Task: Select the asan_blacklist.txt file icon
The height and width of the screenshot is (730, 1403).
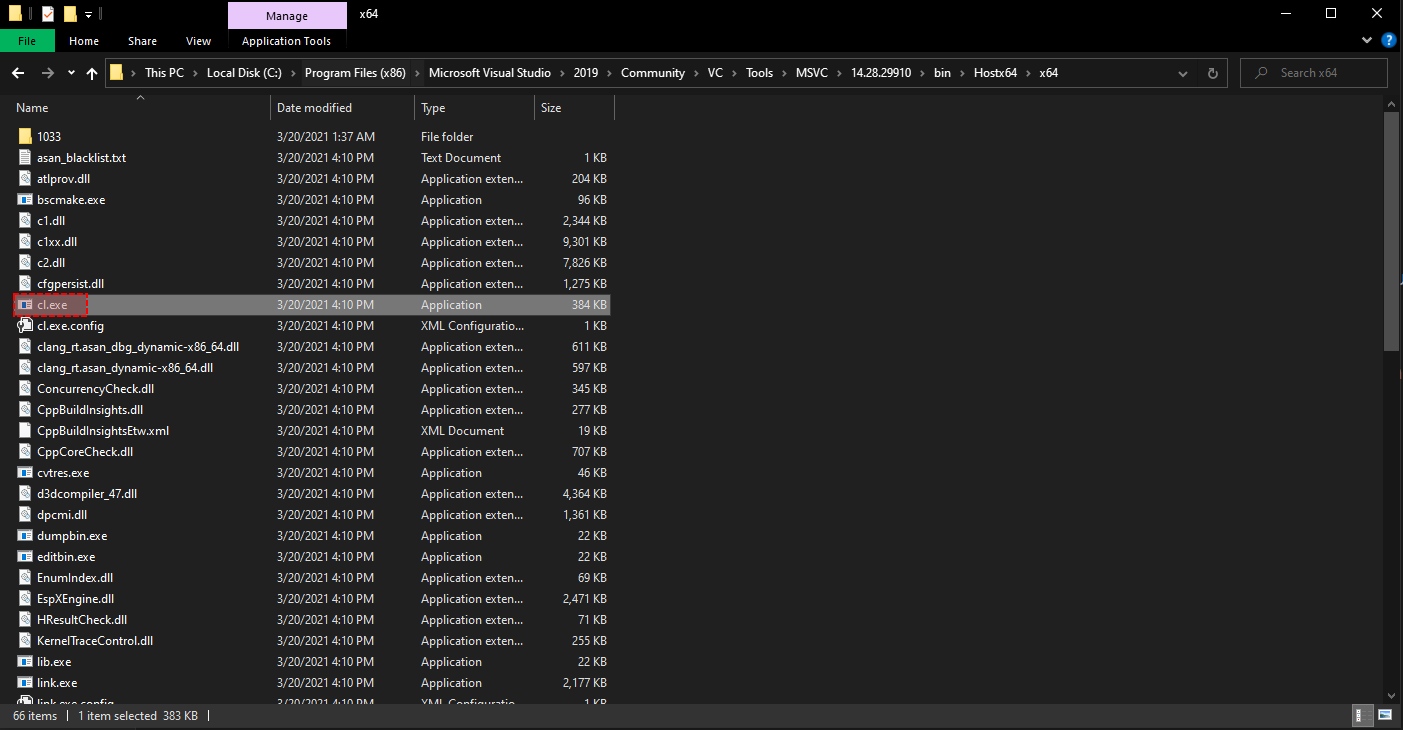Action: click(x=26, y=158)
